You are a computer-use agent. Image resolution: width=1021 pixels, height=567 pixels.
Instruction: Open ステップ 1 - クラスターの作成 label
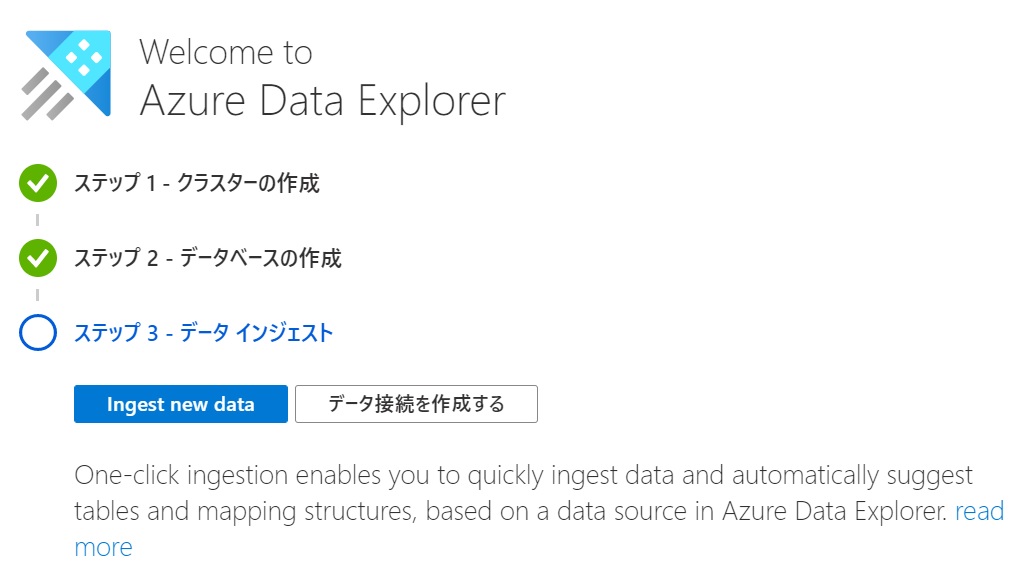(x=197, y=183)
